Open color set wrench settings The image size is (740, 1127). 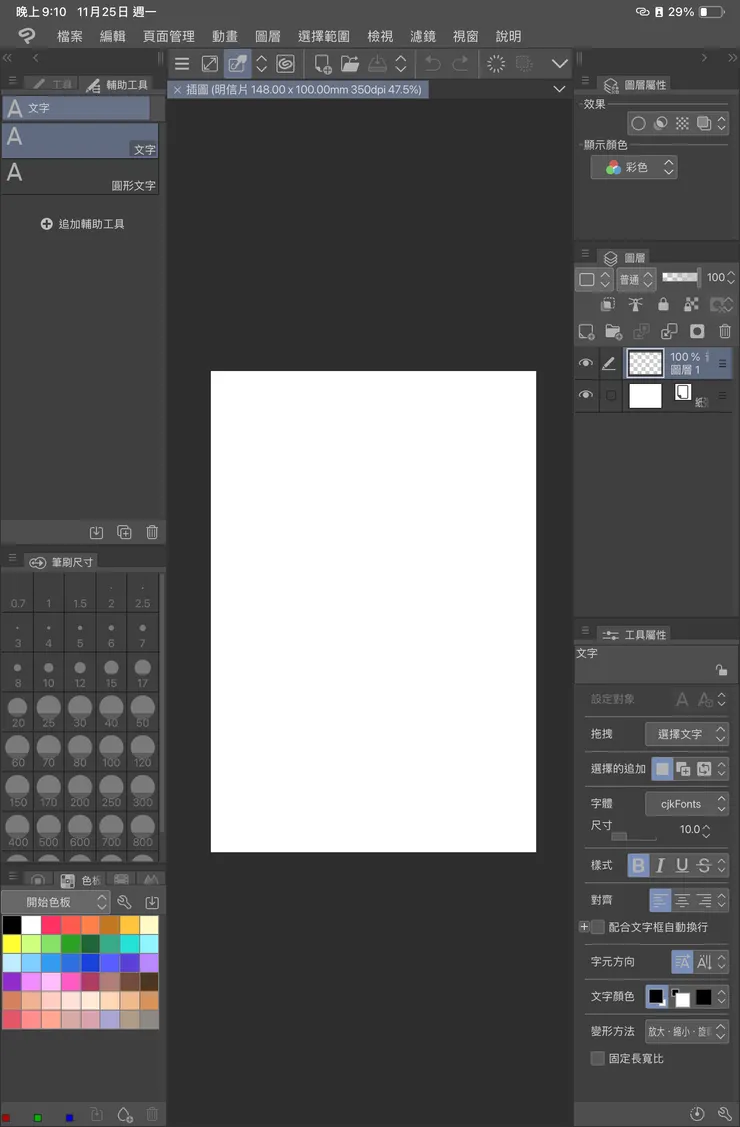click(x=124, y=902)
